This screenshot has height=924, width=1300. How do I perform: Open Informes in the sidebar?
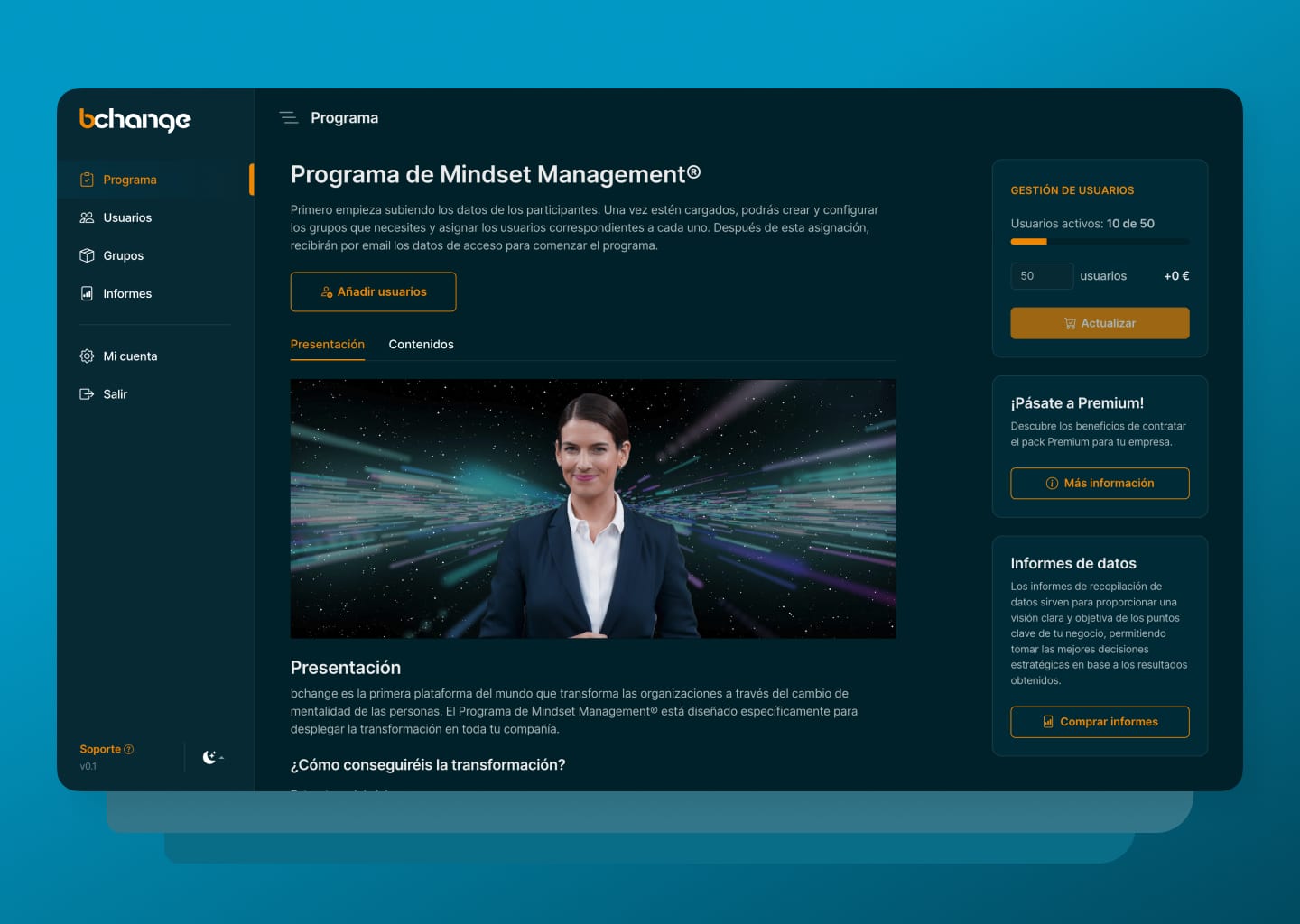coord(155,293)
